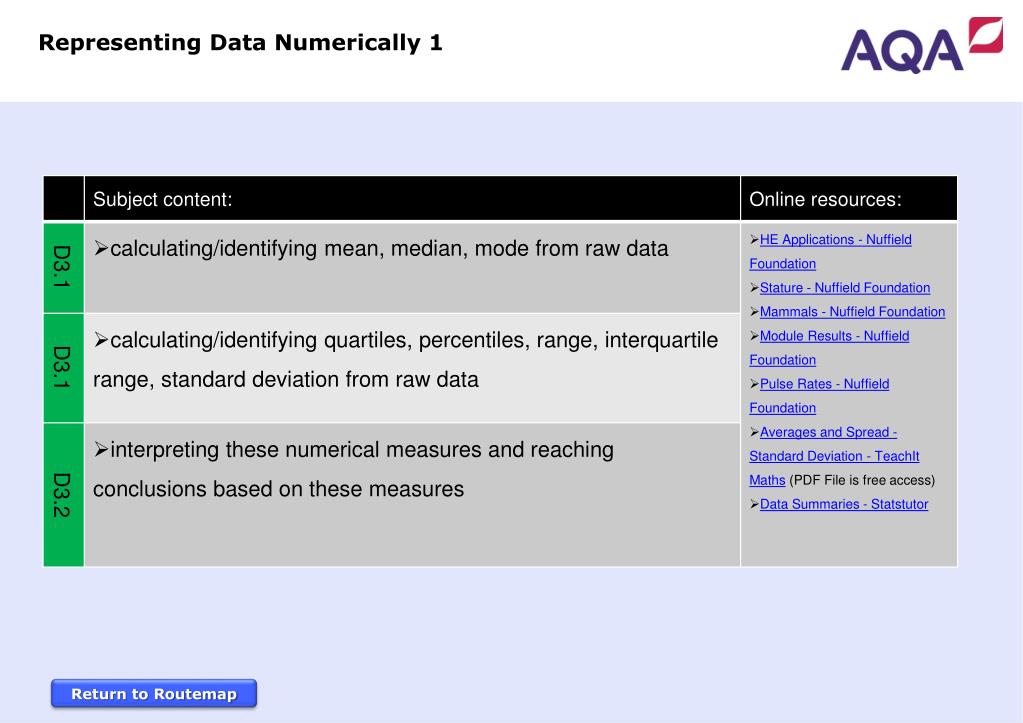The height and width of the screenshot is (723, 1023).
Task: Click the blank black header cell above D3.1
Action: tap(63, 199)
